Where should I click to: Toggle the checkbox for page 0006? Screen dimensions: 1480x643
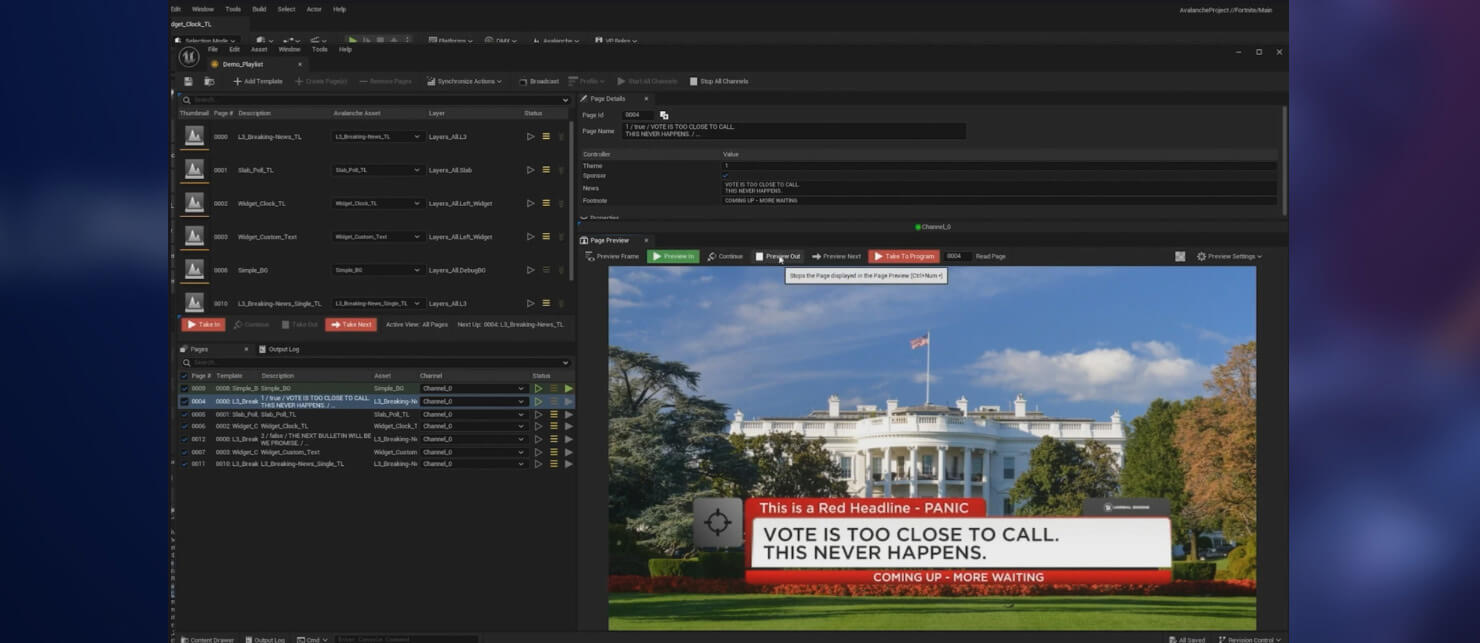tap(184, 426)
